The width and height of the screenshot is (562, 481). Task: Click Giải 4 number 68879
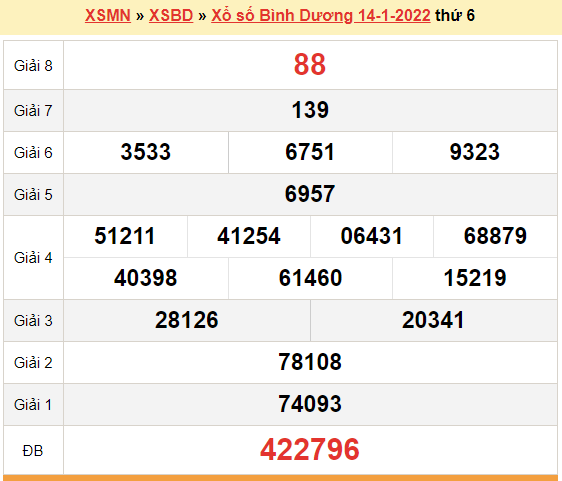tap(495, 236)
